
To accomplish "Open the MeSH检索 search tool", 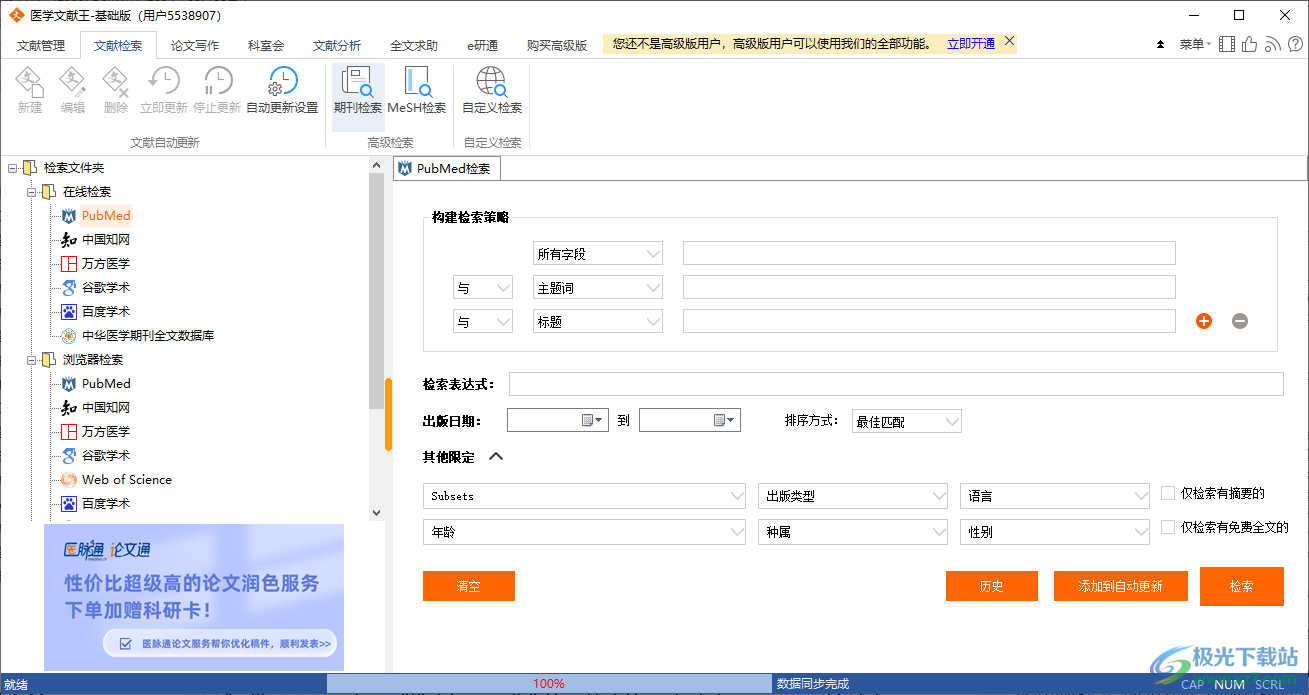I will click(x=416, y=90).
